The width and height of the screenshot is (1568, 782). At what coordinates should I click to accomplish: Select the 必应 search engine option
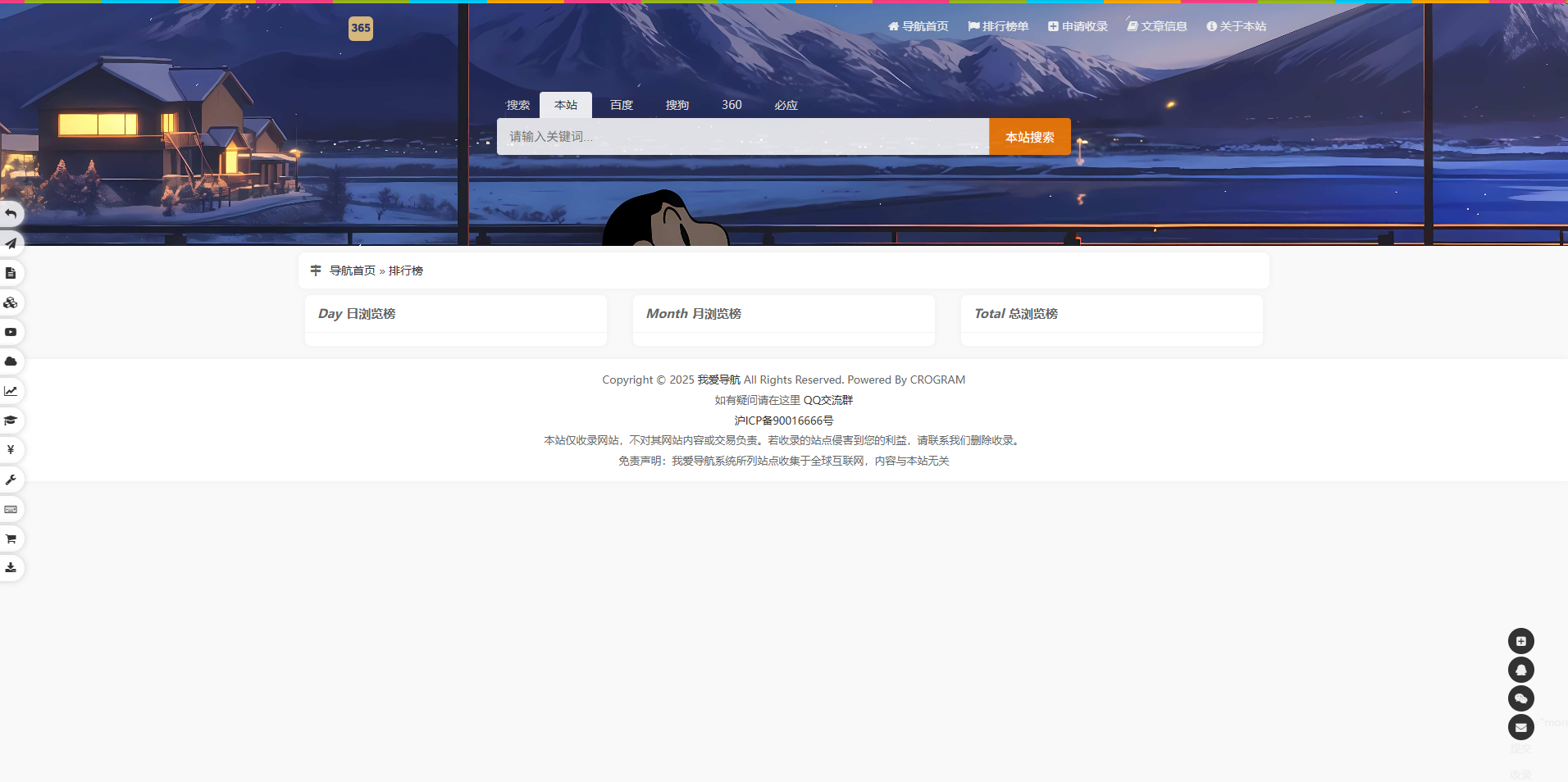785,105
